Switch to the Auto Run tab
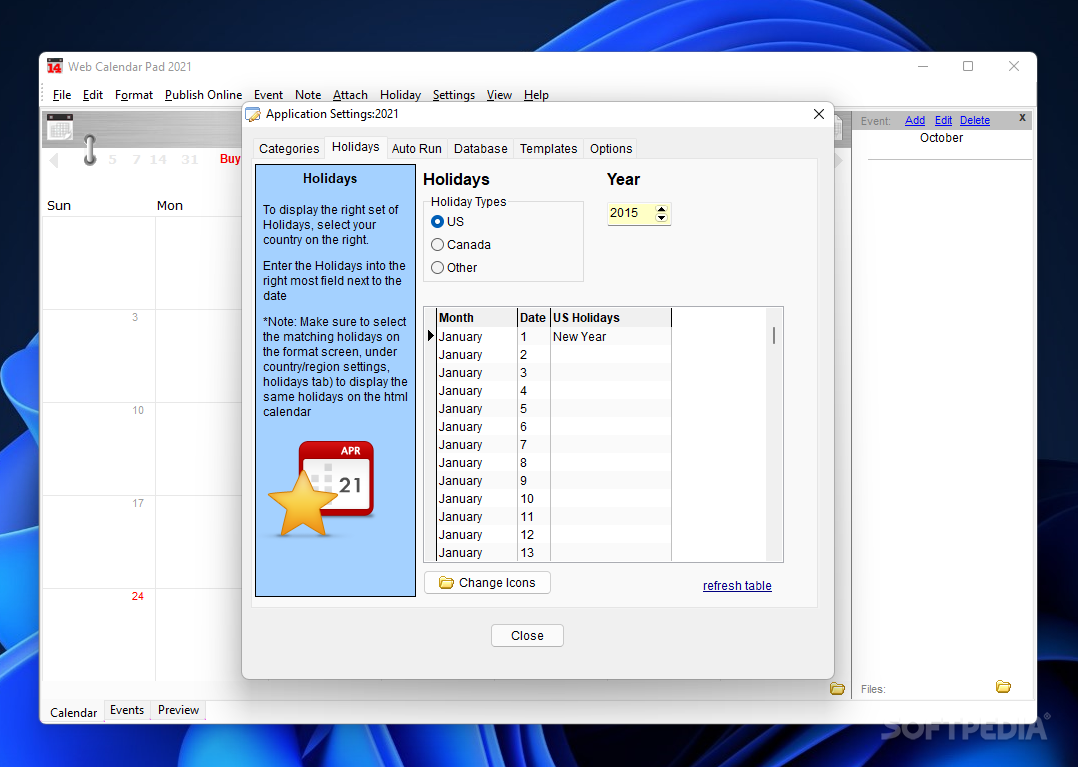Screen dimensions: 1078x767 tap(417, 148)
